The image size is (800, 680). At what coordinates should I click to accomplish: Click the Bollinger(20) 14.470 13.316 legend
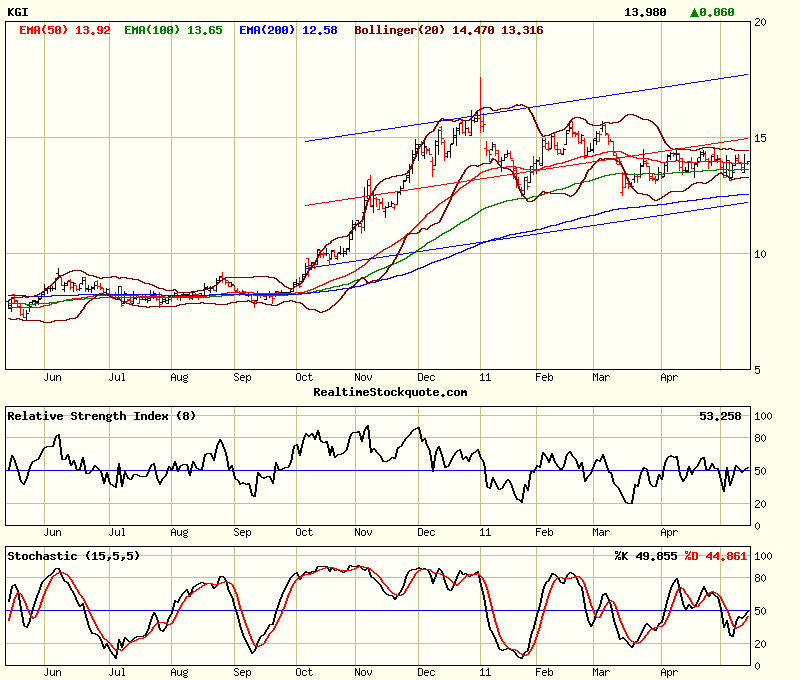(x=448, y=30)
